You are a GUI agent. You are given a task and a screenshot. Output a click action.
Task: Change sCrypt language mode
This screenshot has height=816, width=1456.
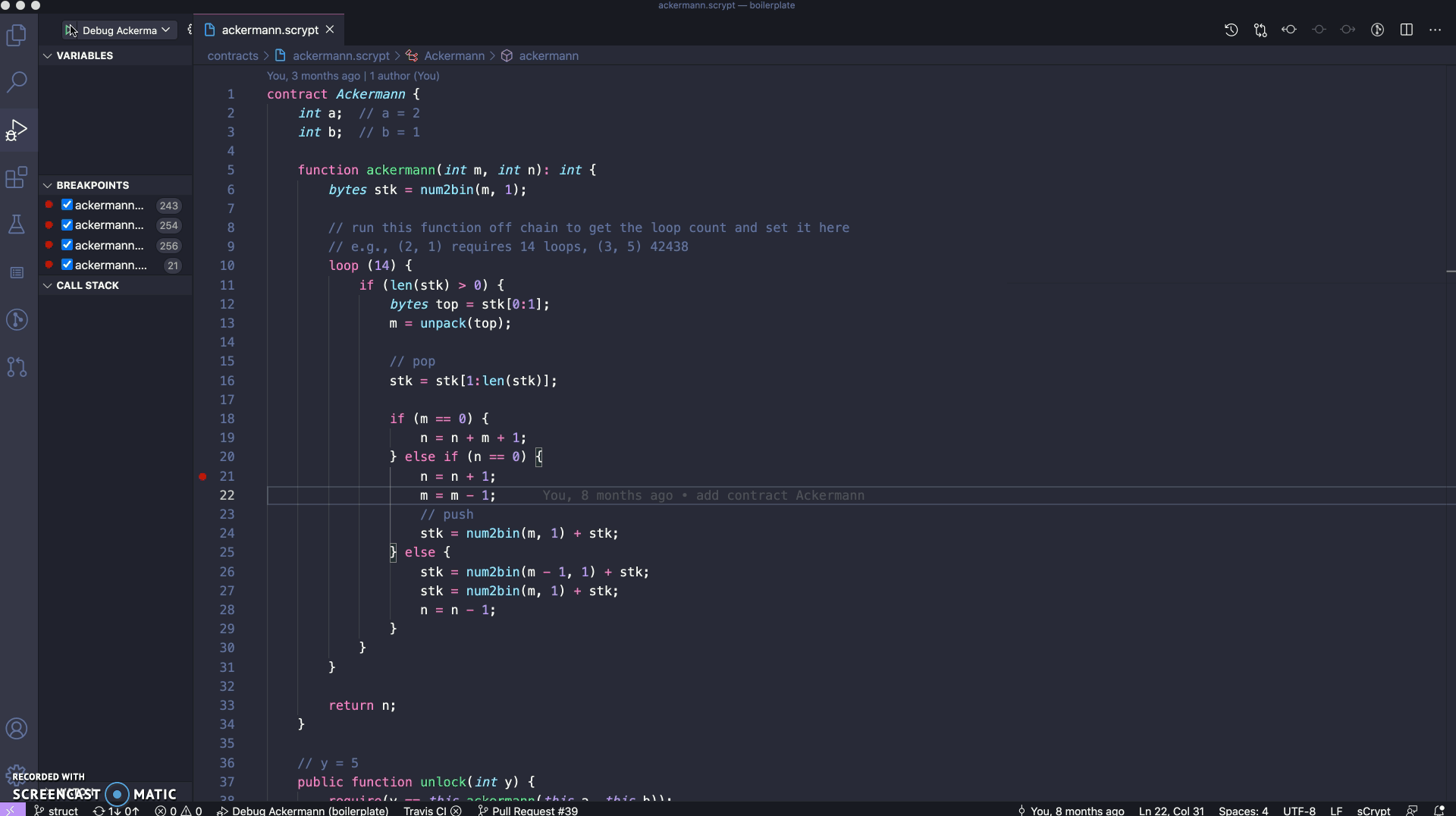pyautogui.click(x=1373, y=811)
